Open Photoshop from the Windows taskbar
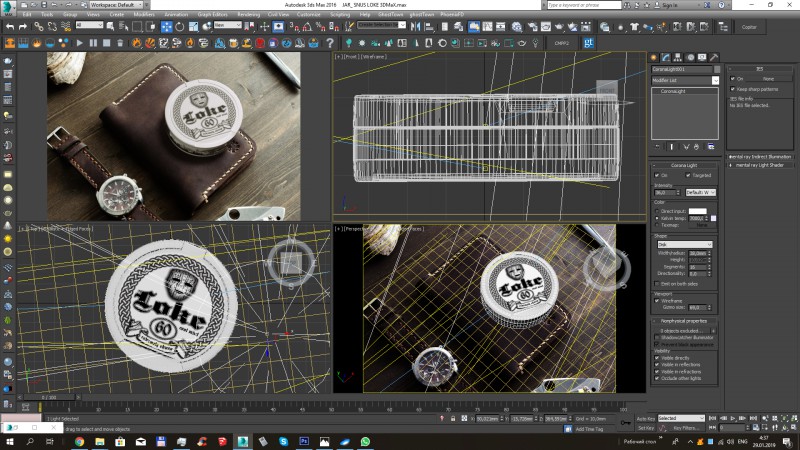800x450 pixels. pyautogui.click(x=304, y=441)
